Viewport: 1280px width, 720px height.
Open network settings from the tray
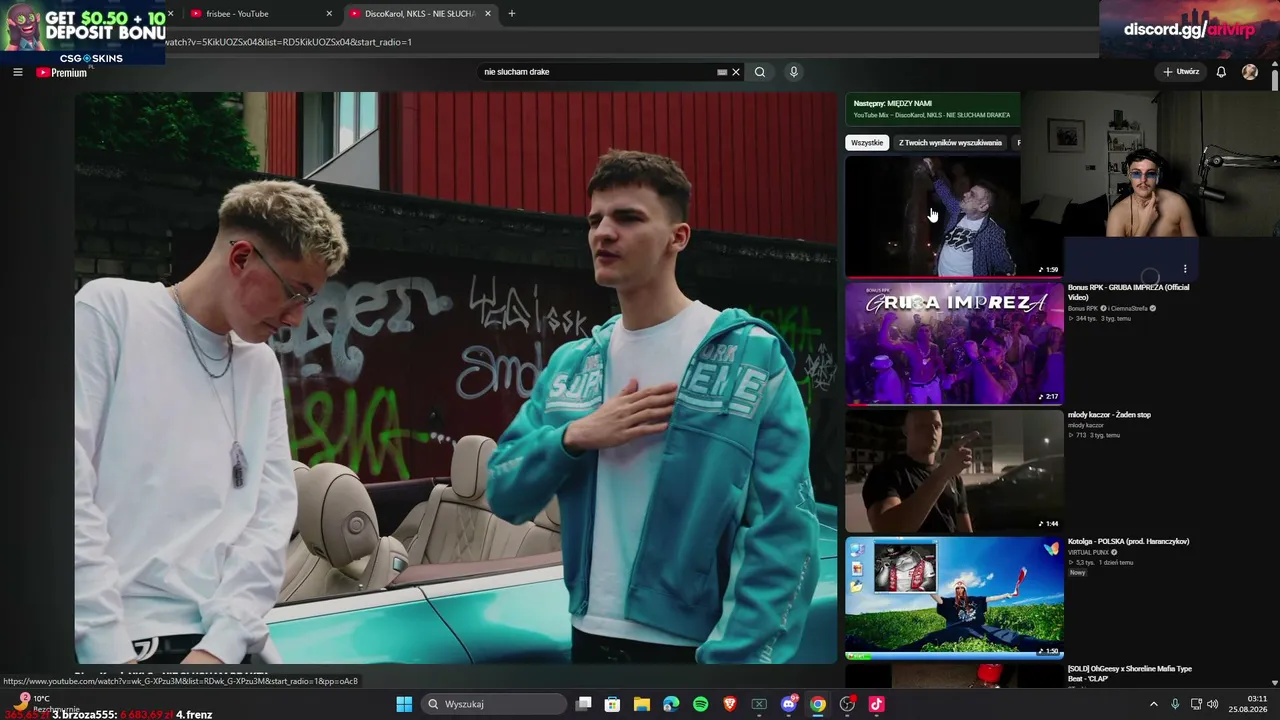(x=1196, y=704)
